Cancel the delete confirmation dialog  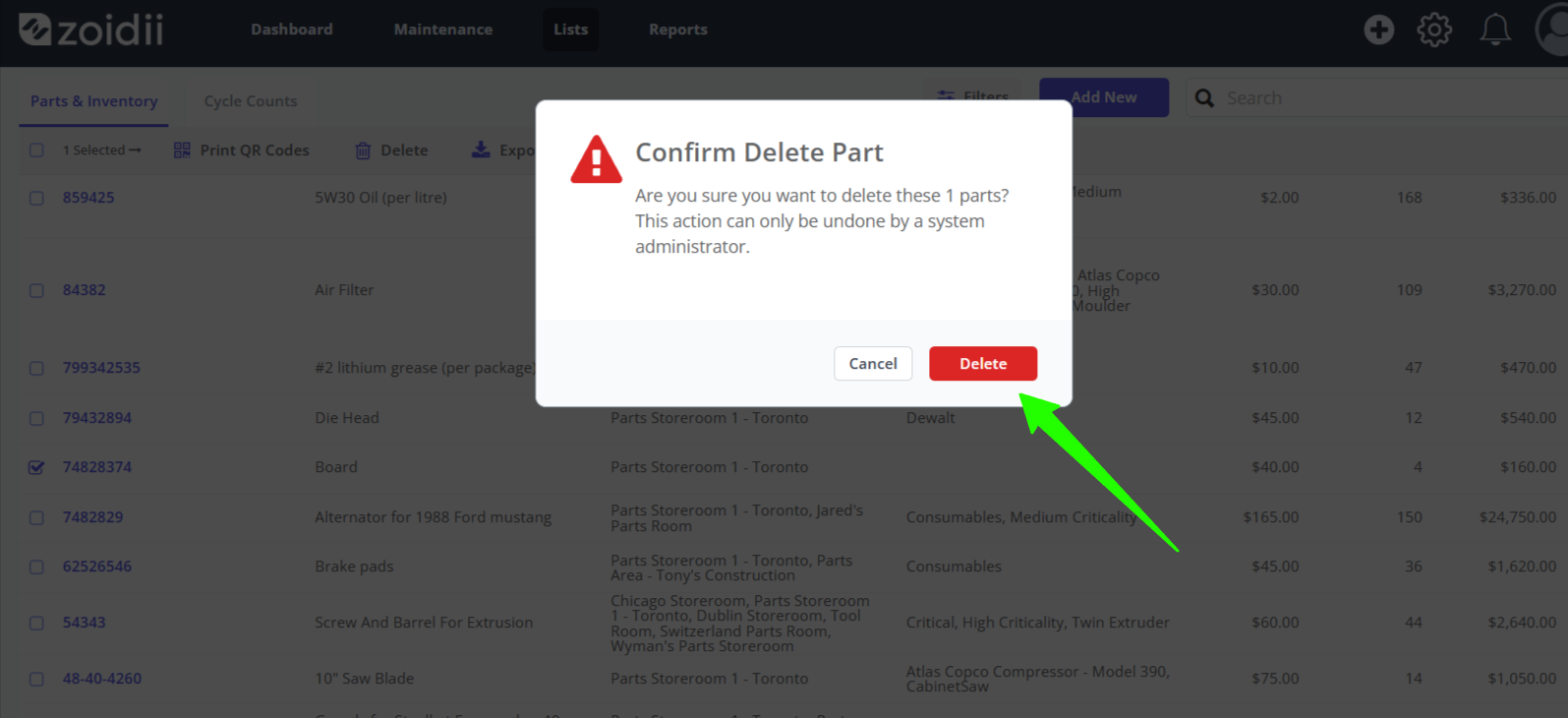873,364
